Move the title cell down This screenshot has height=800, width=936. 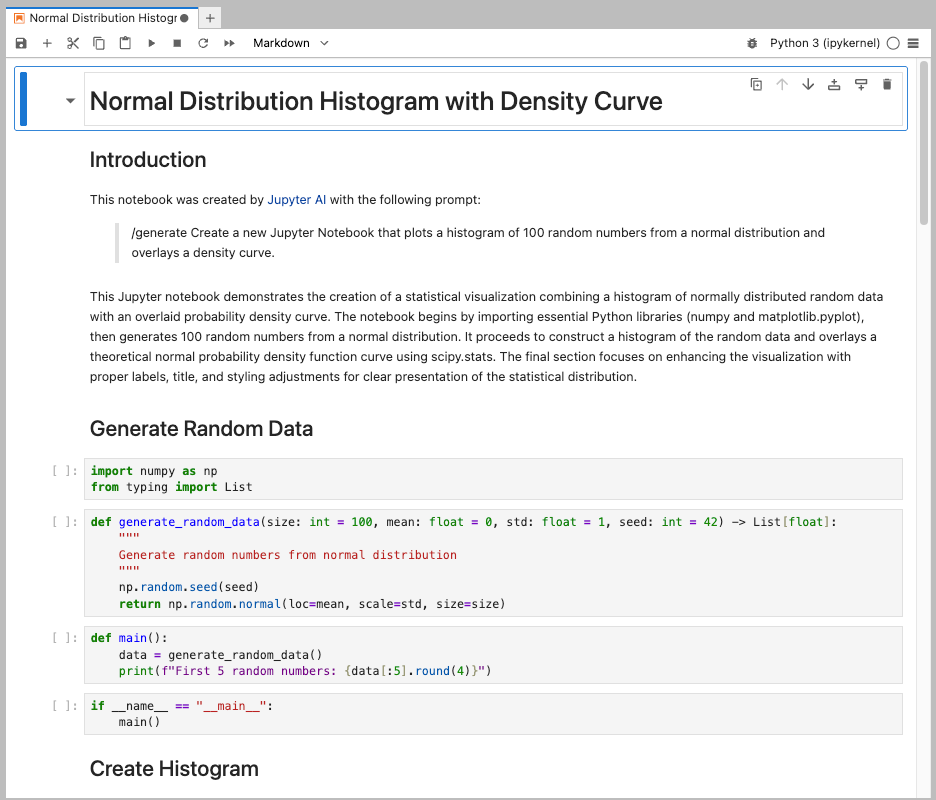point(808,84)
